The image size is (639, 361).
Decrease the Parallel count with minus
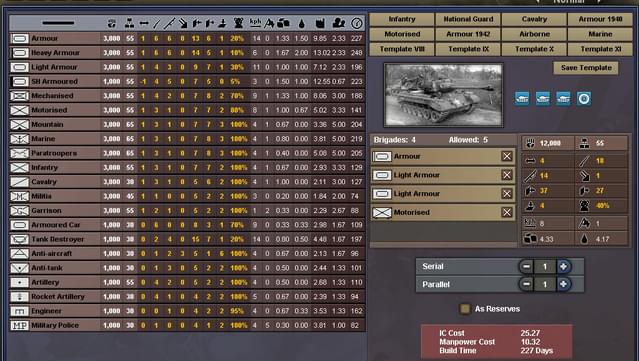coord(526,284)
